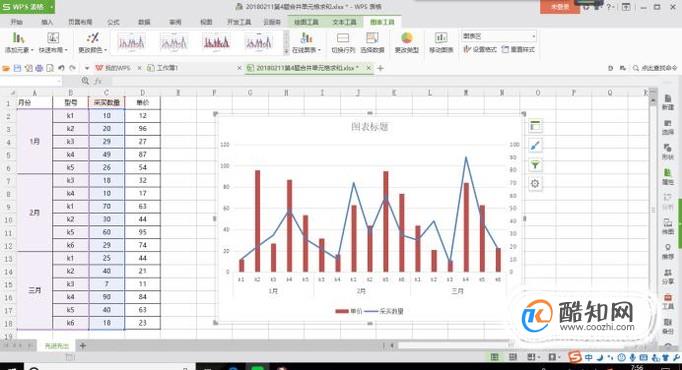Click the chart style paintbrush icon
Image resolution: width=682 pixels, height=370 pixels.
(535, 146)
